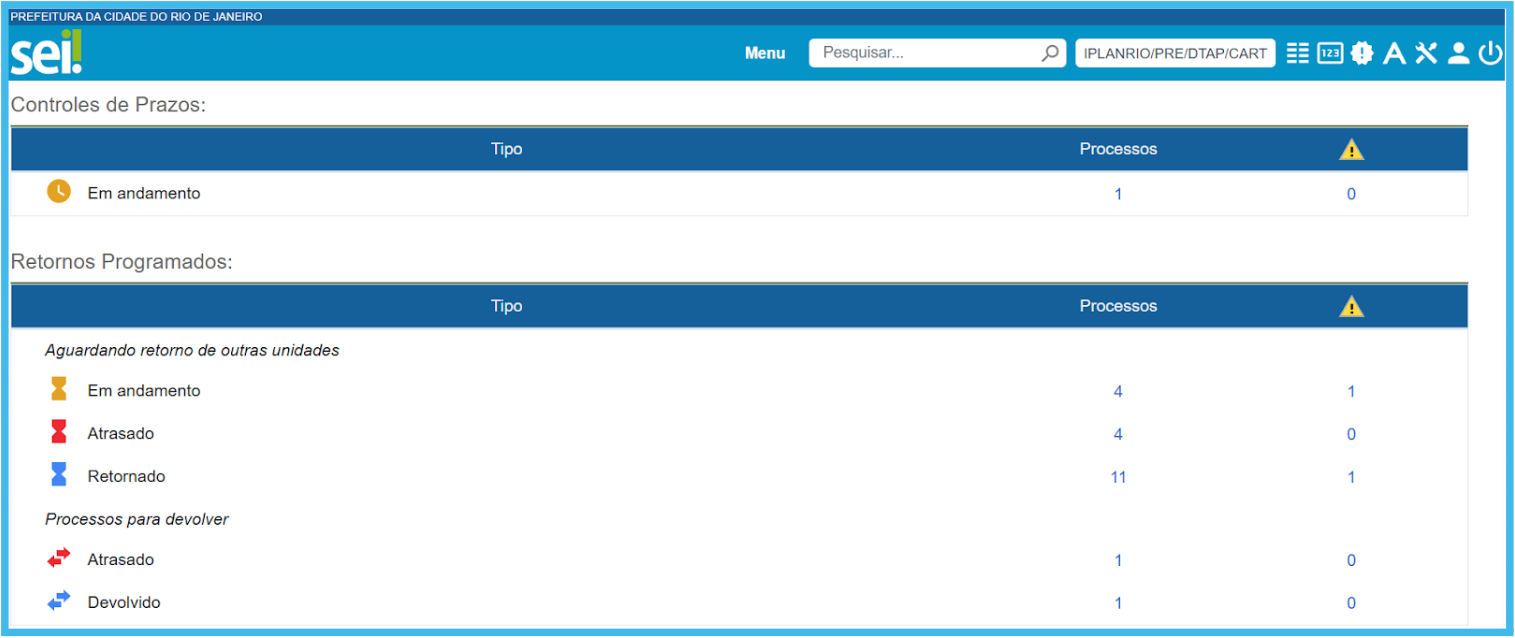Open the process control list icon

coord(1297,54)
